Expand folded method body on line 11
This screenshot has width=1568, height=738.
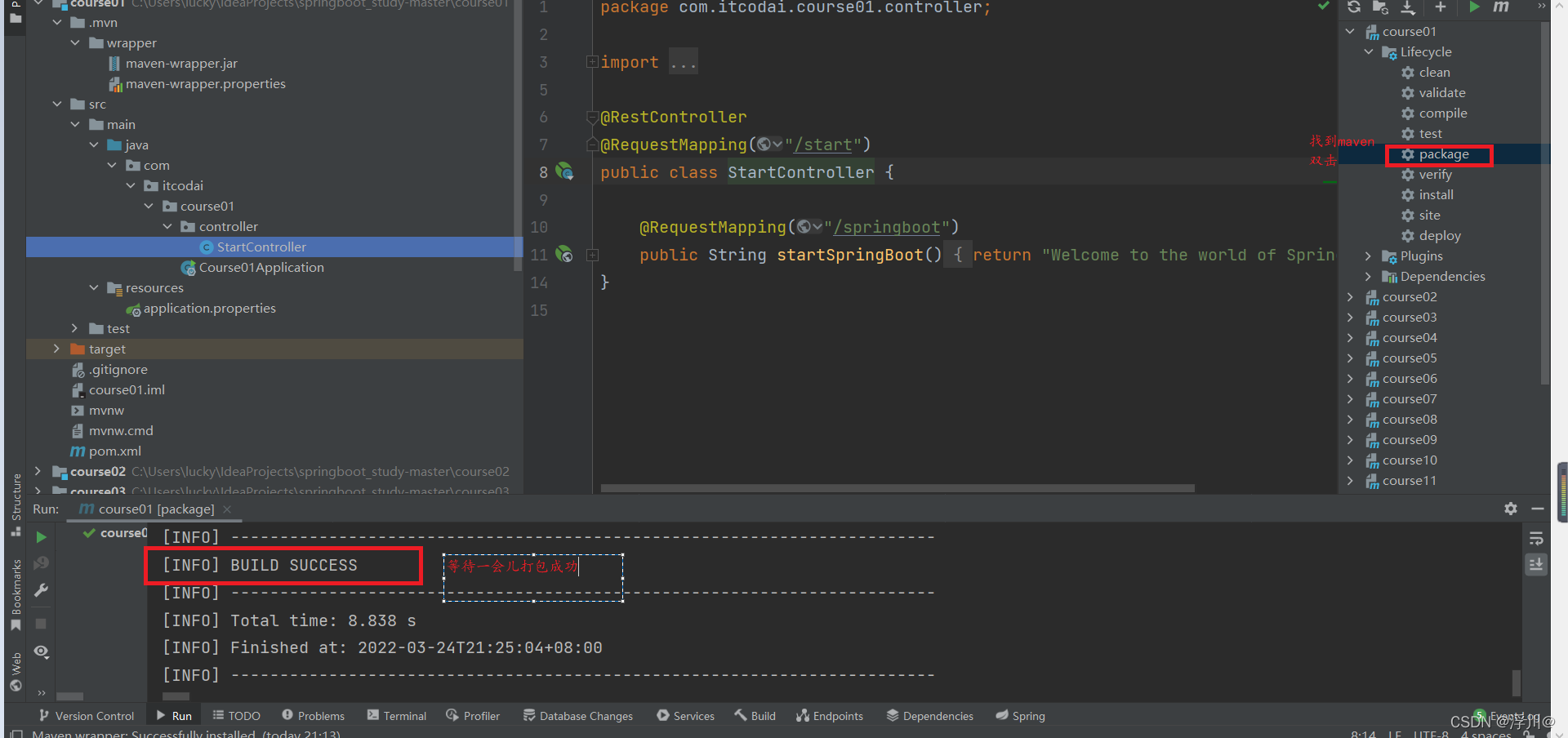pos(593,256)
